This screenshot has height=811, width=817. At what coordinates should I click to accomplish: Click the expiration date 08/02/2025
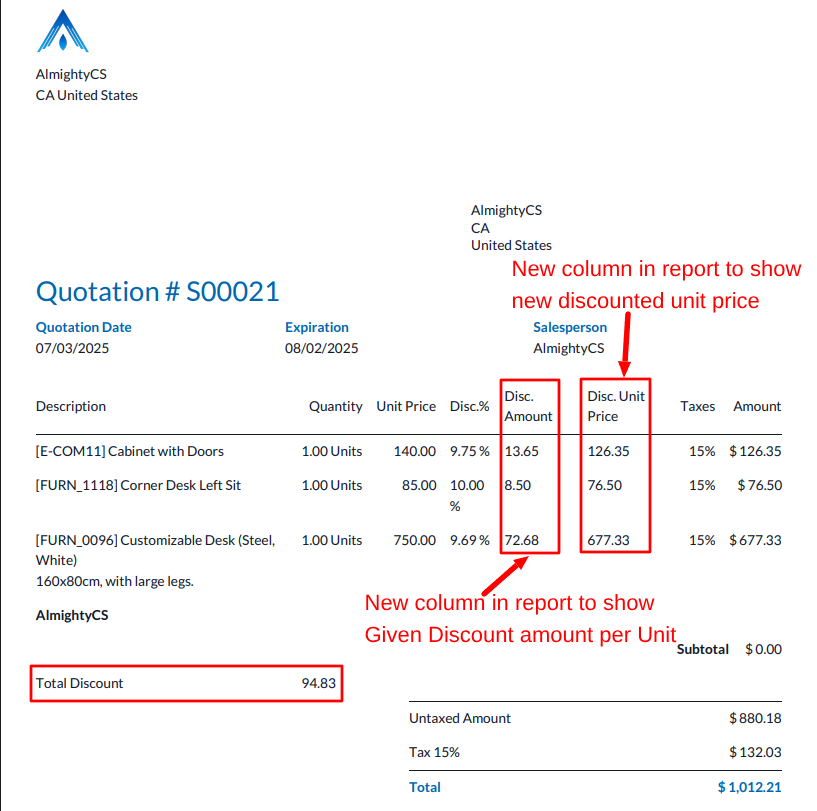click(321, 349)
